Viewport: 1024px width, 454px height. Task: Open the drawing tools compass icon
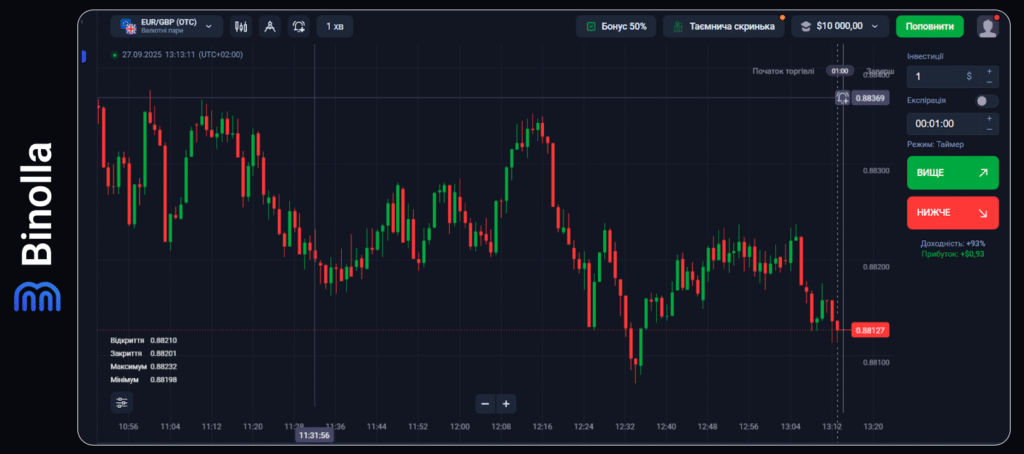pos(270,27)
